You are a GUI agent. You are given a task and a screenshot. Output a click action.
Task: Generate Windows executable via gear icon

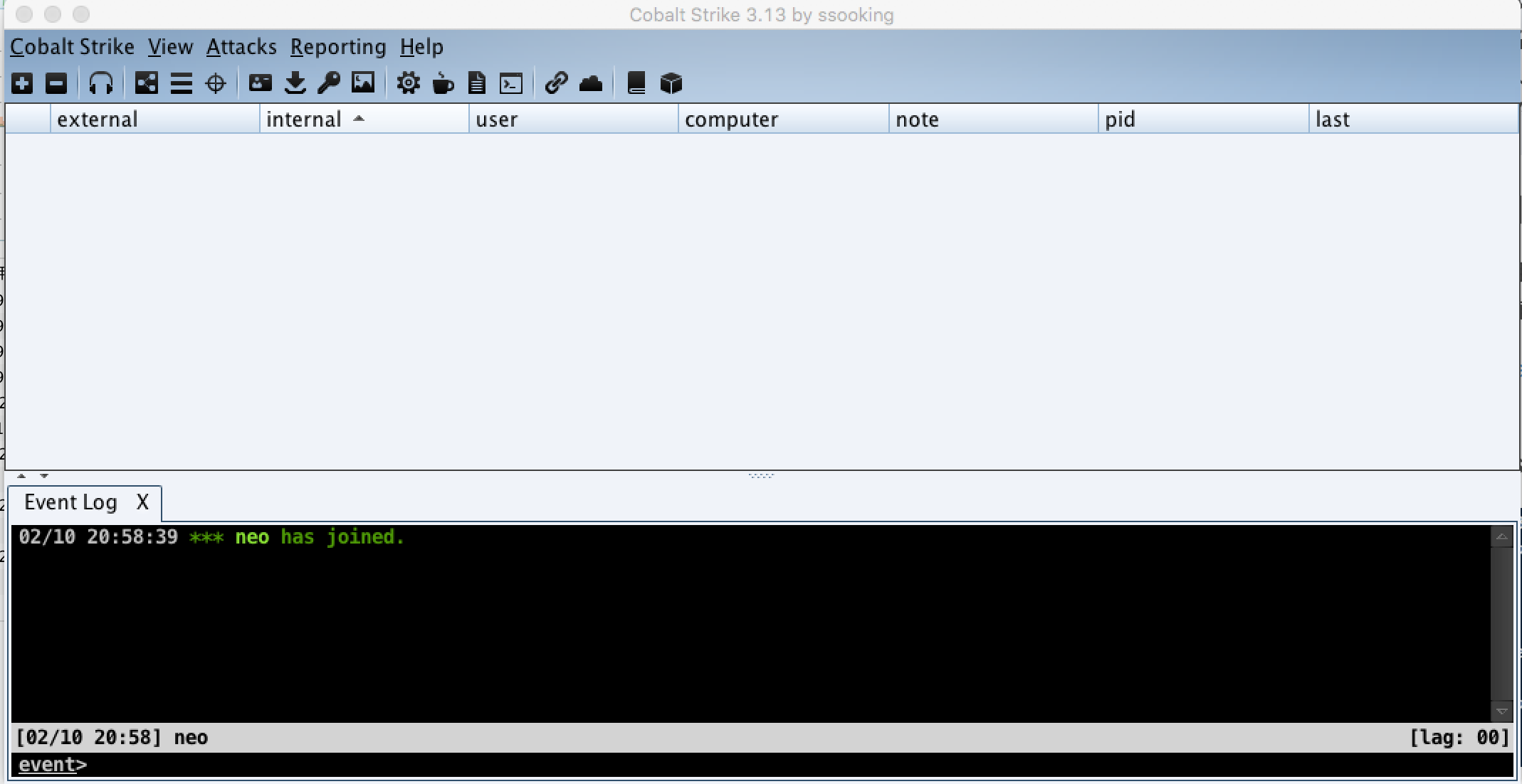[x=409, y=83]
